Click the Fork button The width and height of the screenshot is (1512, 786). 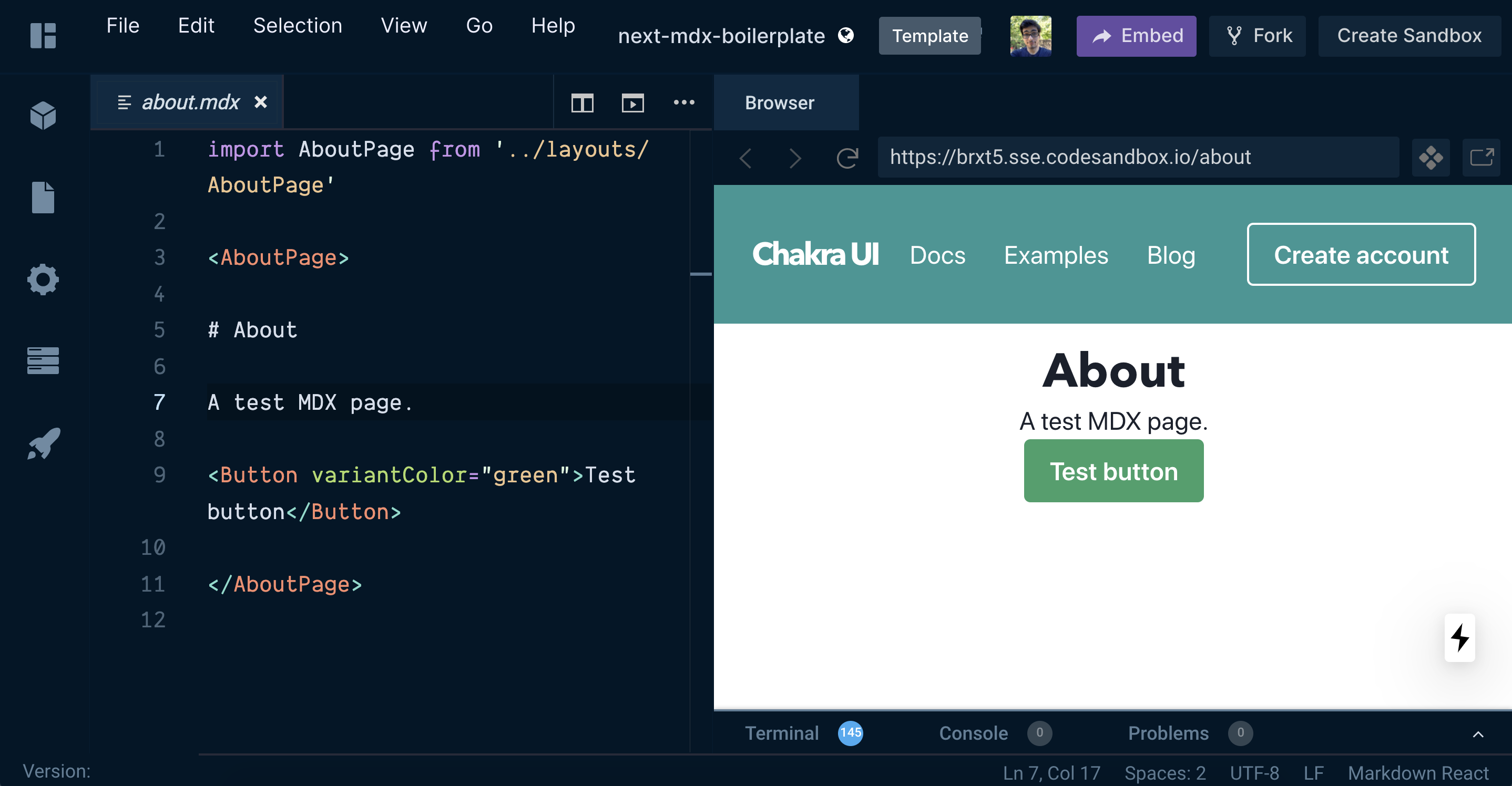(1259, 36)
